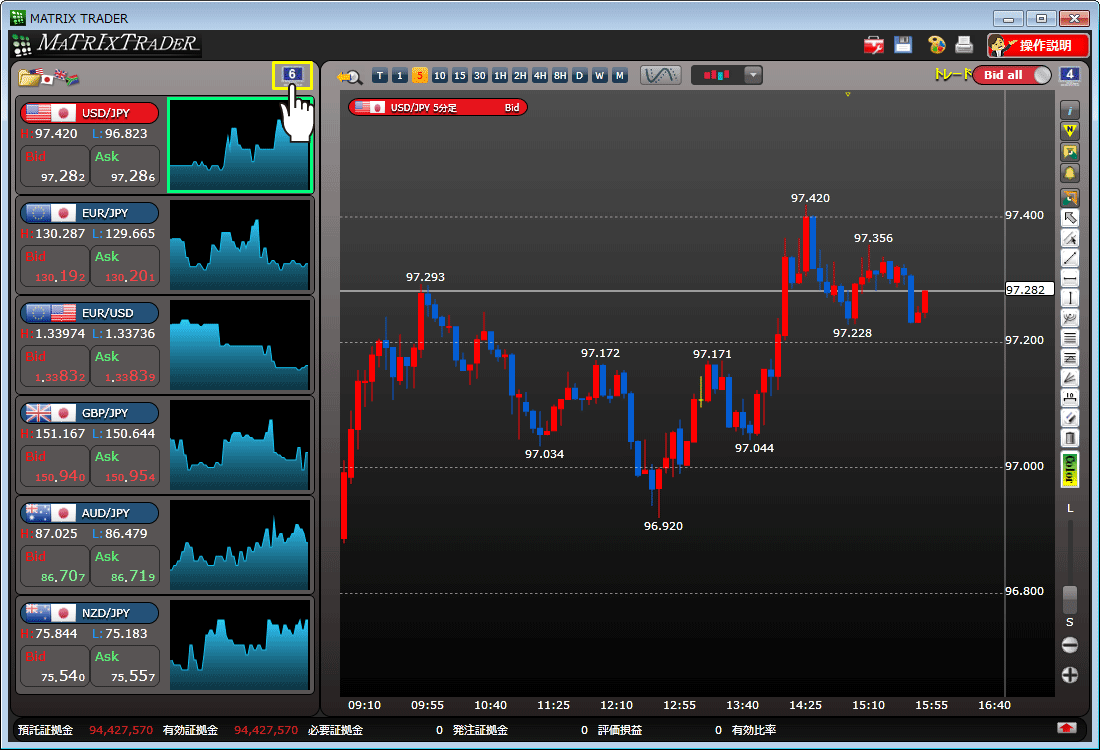Open the NZD/JPY pair selector
The width and height of the screenshot is (1100, 750).
coord(90,612)
